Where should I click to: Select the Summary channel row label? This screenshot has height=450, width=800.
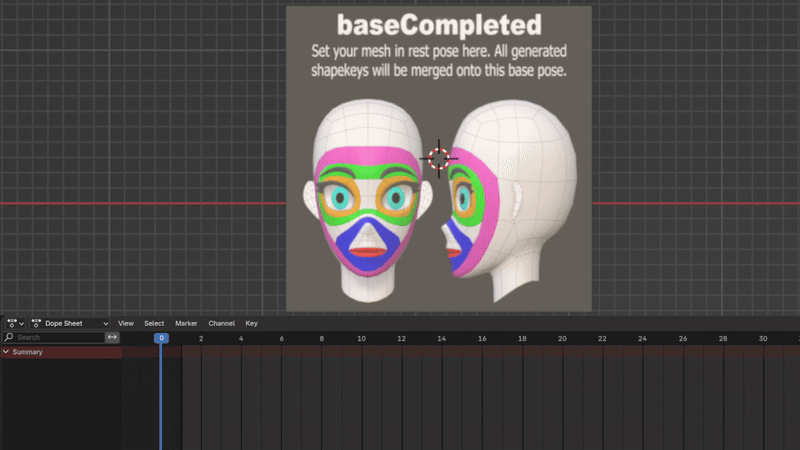pos(28,352)
